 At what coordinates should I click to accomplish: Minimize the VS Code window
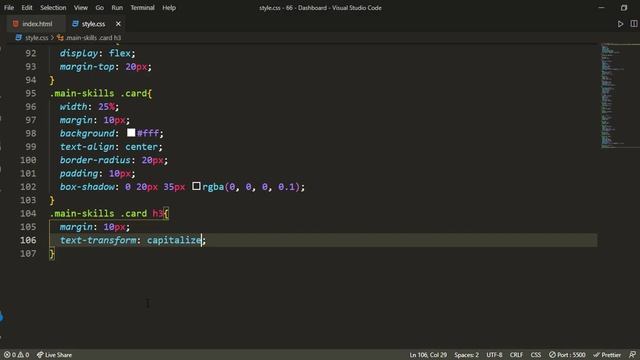[x=601, y=8]
